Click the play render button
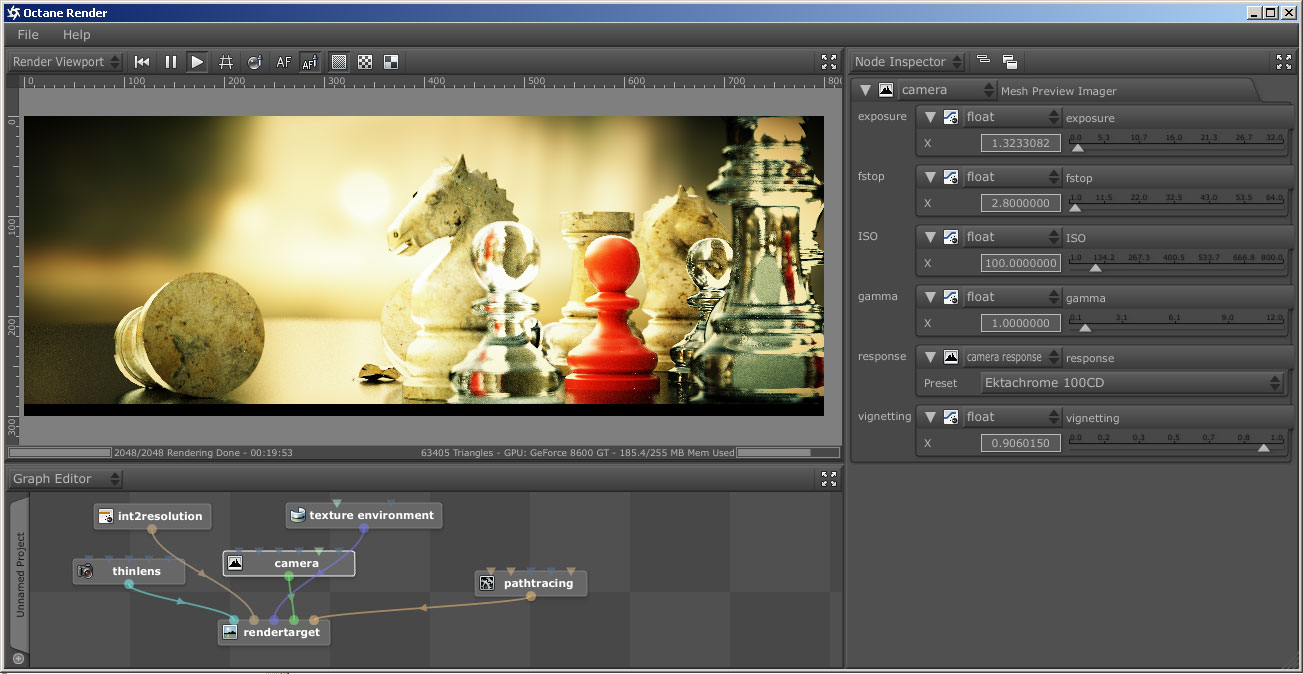Screen dimensions: 1303x674 coord(198,62)
